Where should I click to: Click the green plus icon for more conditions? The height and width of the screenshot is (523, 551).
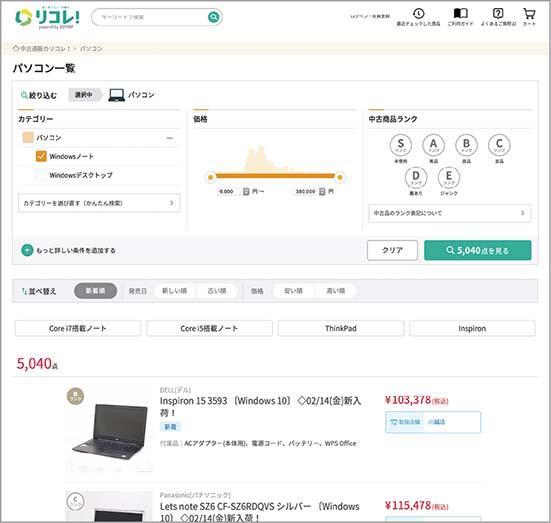27,250
